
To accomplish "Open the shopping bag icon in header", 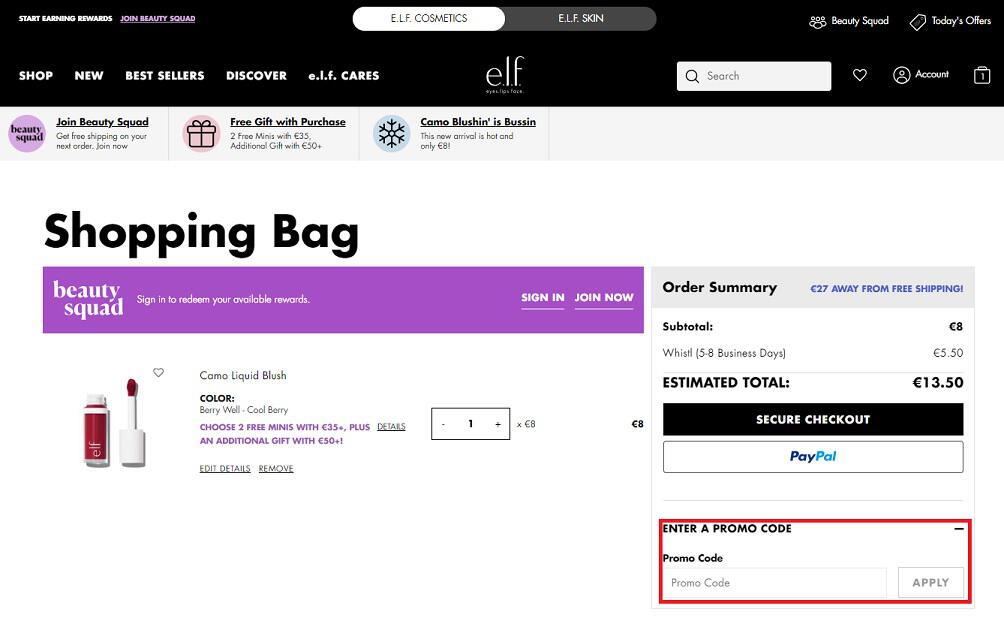I will click(x=982, y=76).
